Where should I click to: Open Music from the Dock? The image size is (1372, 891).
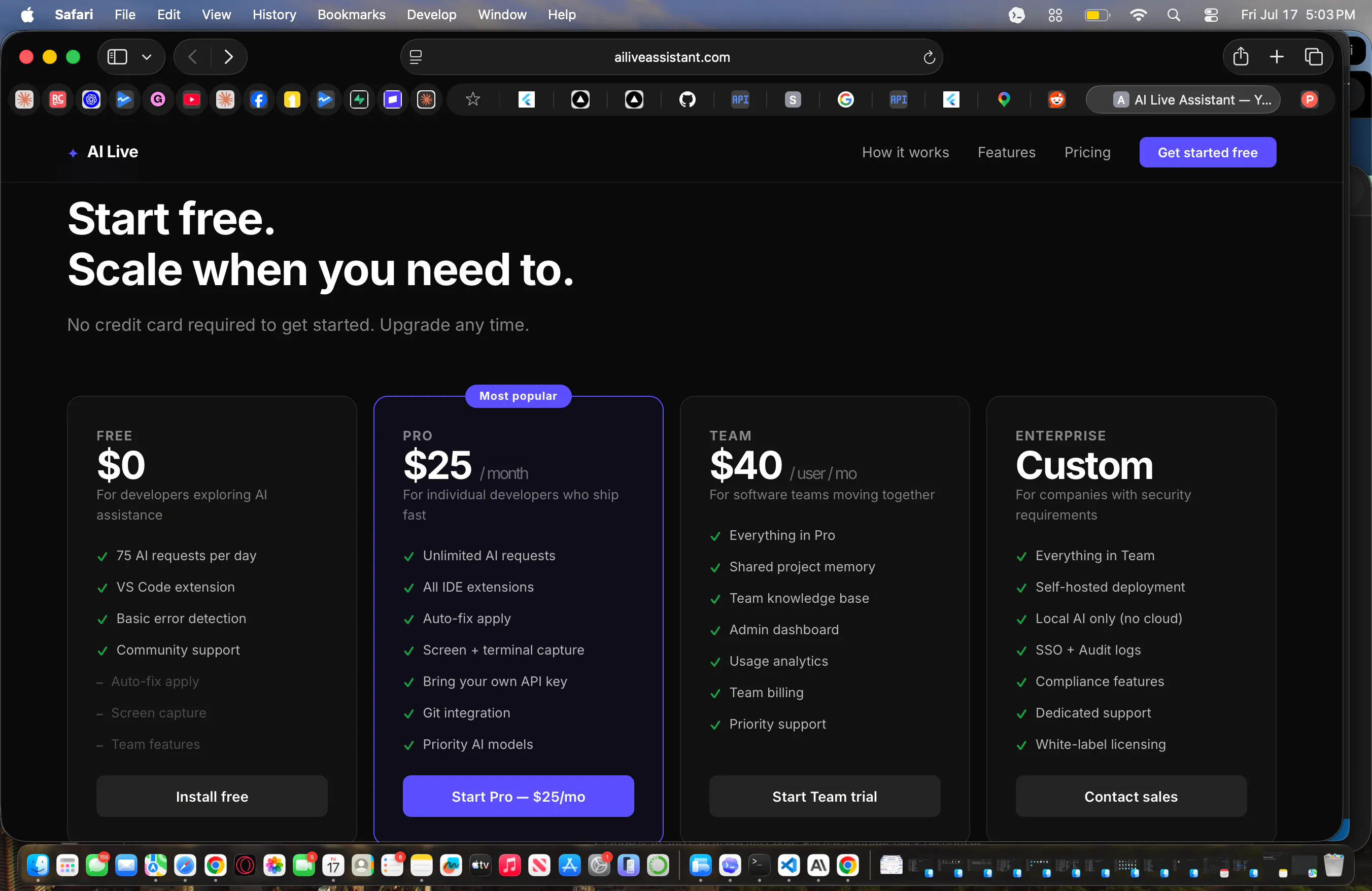click(x=509, y=865)
